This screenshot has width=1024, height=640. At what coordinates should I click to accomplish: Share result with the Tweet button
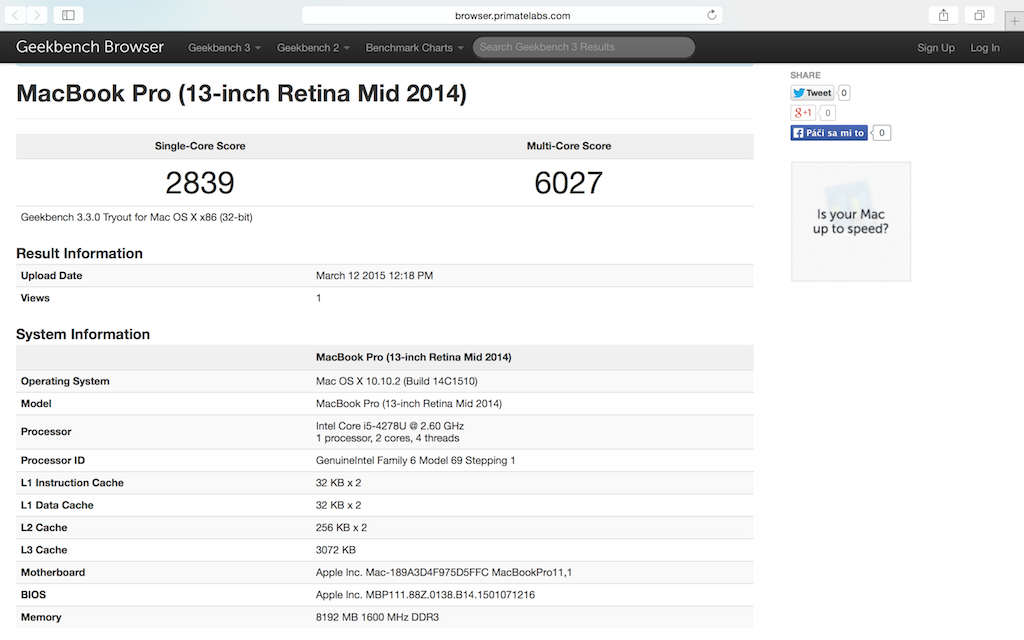pyautogui.click(x=812, y=93)
